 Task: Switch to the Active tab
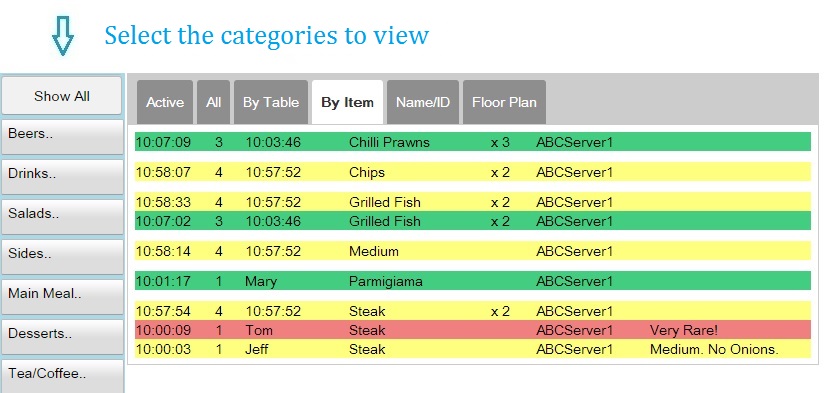coord(165,102)
